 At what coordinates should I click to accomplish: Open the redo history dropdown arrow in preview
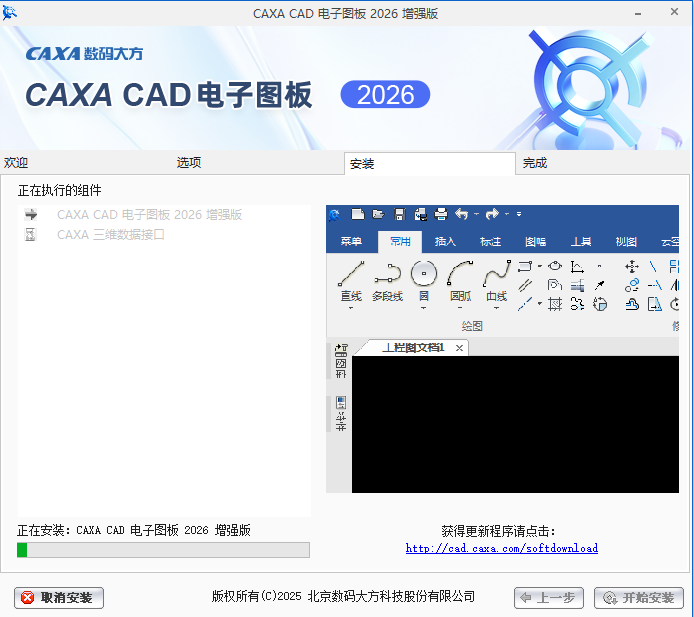pos(507,214)
